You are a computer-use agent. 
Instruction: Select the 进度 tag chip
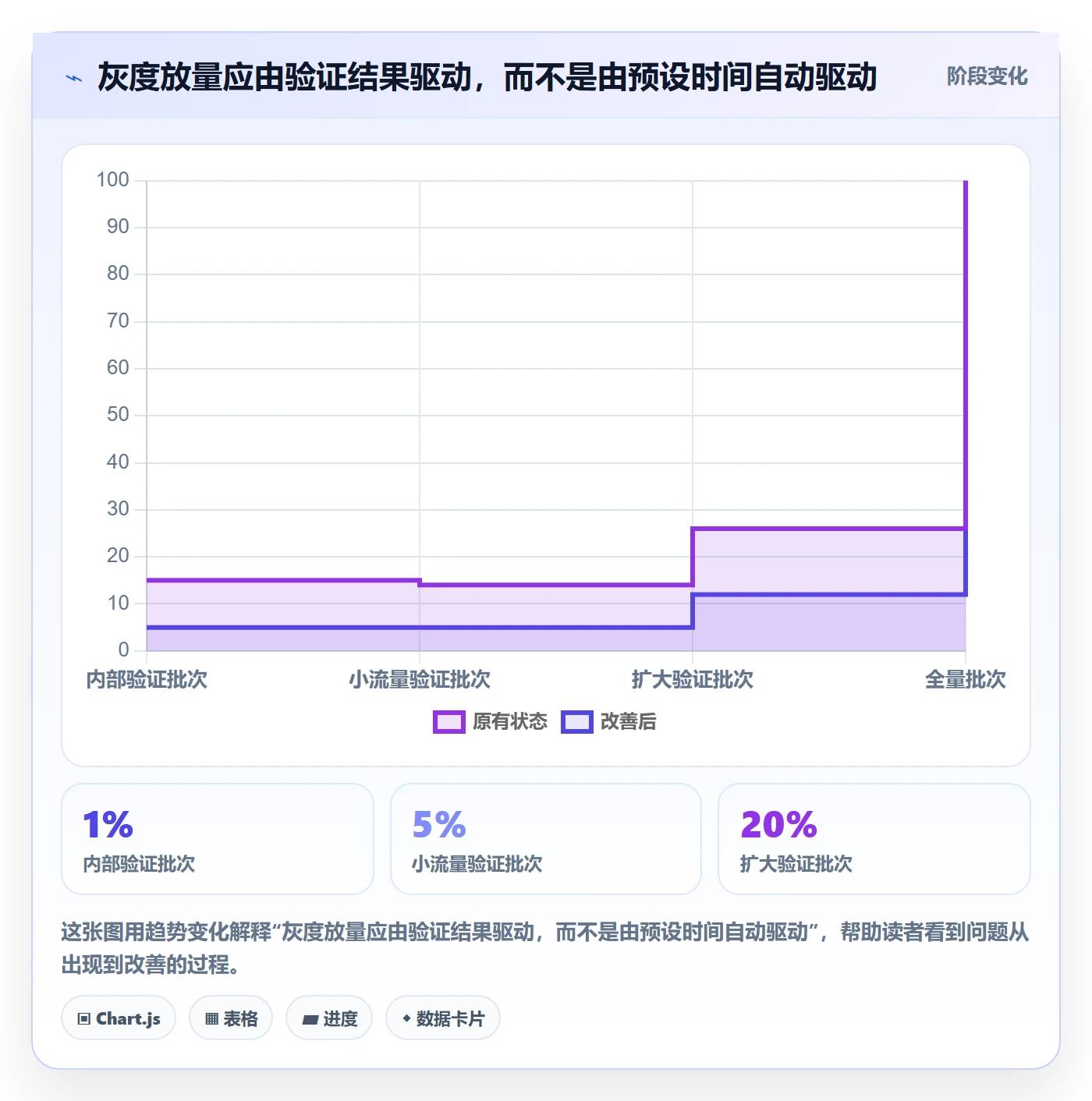pos(329,1018)
